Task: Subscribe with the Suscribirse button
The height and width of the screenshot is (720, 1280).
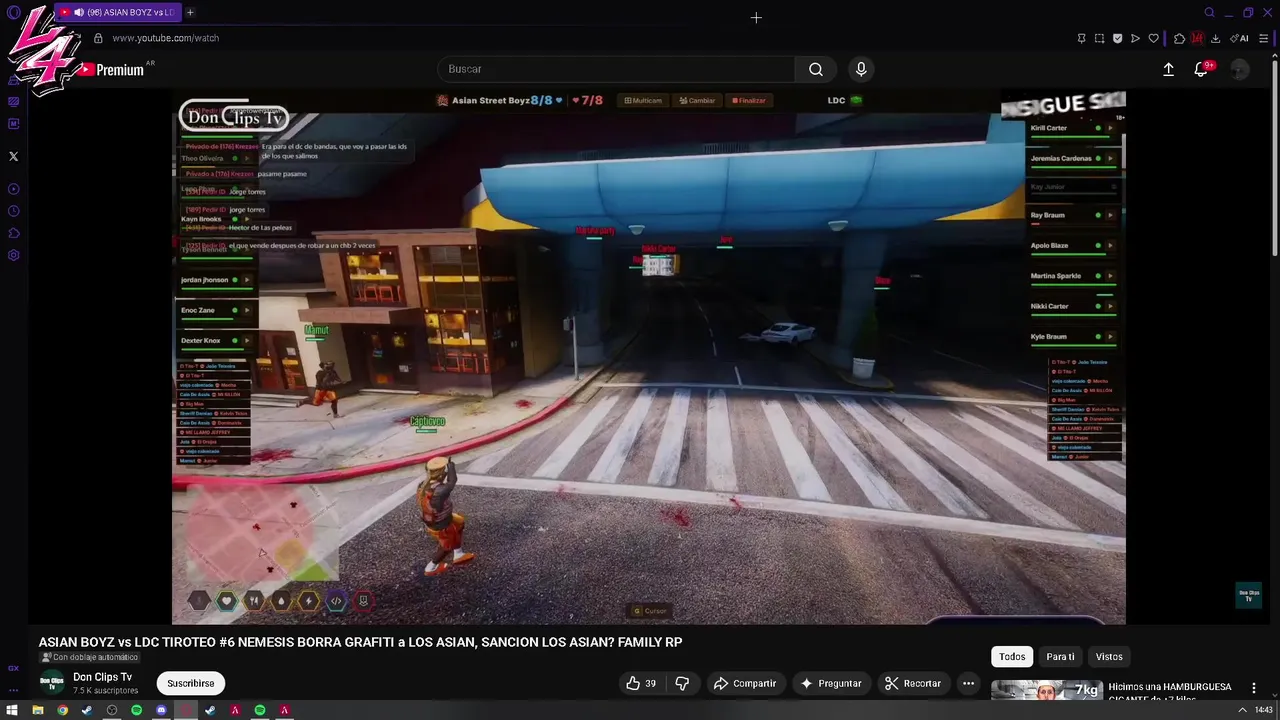Action: pyautogui.click(x=191, y=683)
